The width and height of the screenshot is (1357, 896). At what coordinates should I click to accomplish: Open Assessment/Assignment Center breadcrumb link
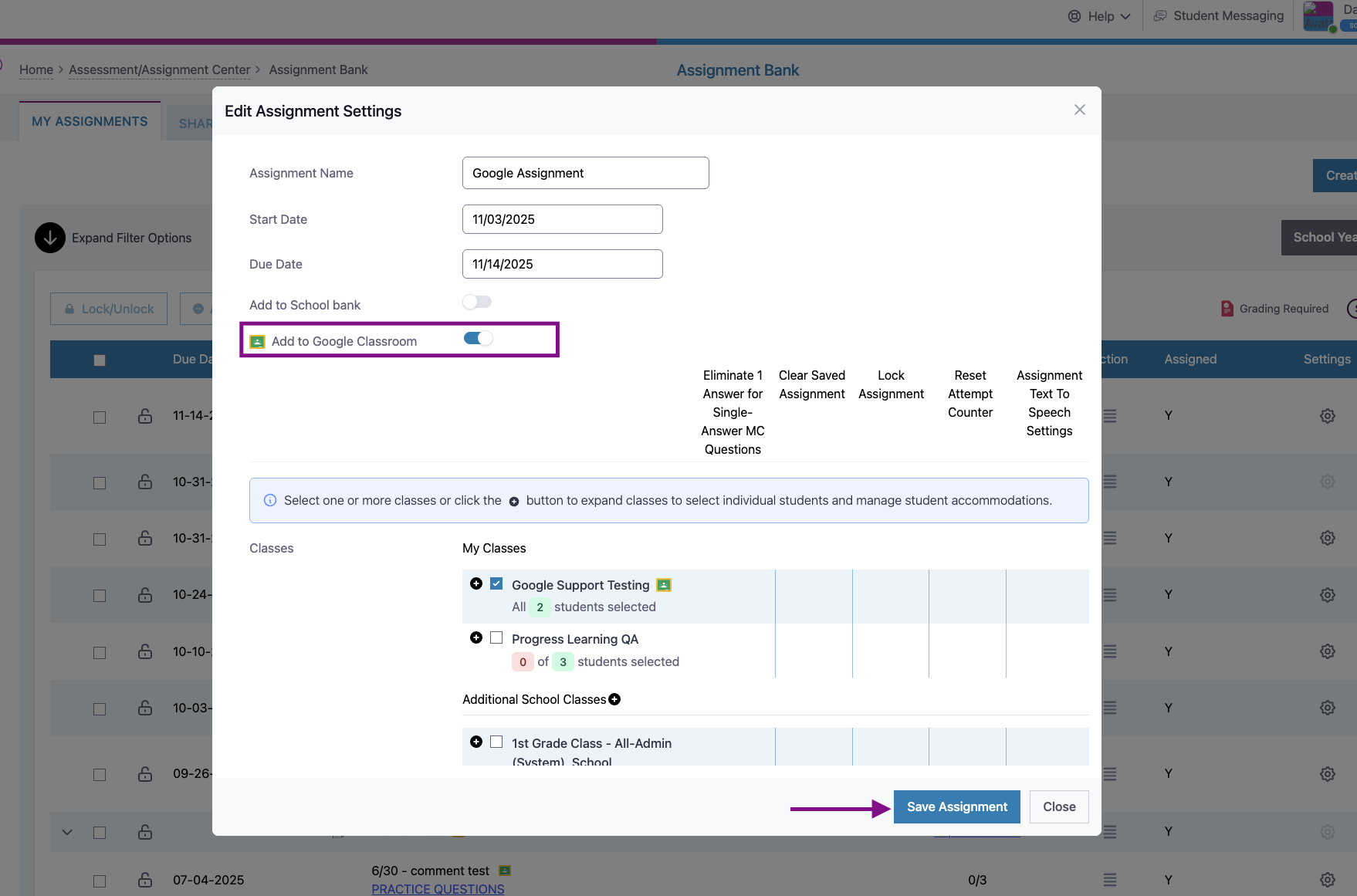click(x=159, y=69)
